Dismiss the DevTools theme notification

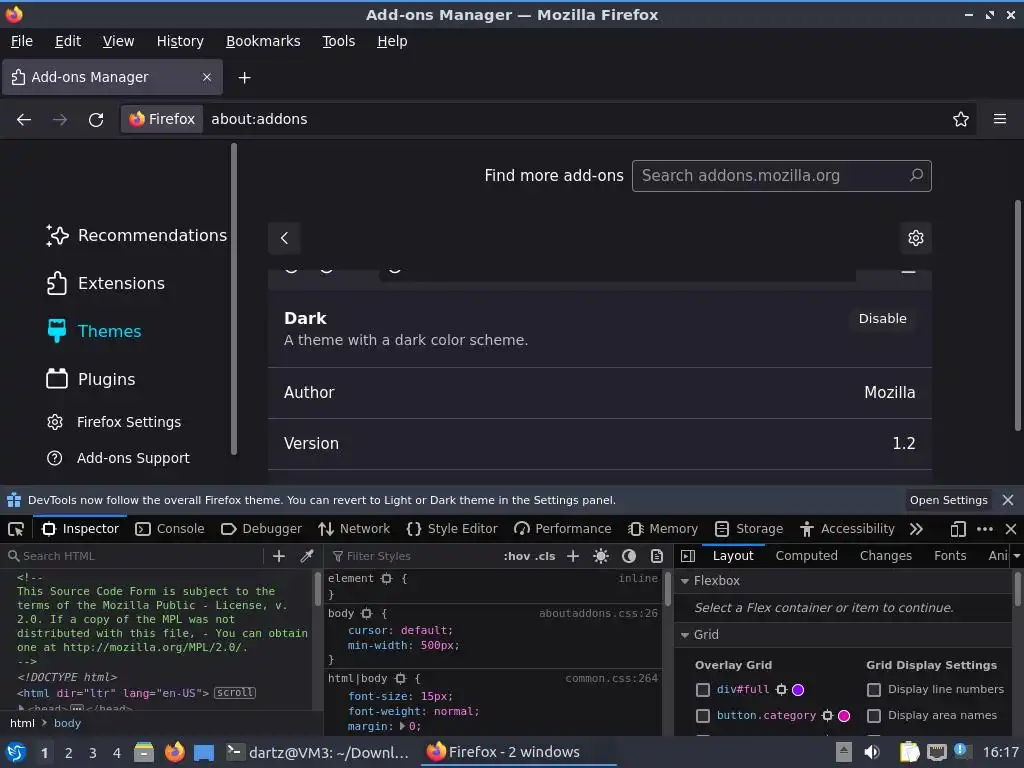pos(1008,500)
